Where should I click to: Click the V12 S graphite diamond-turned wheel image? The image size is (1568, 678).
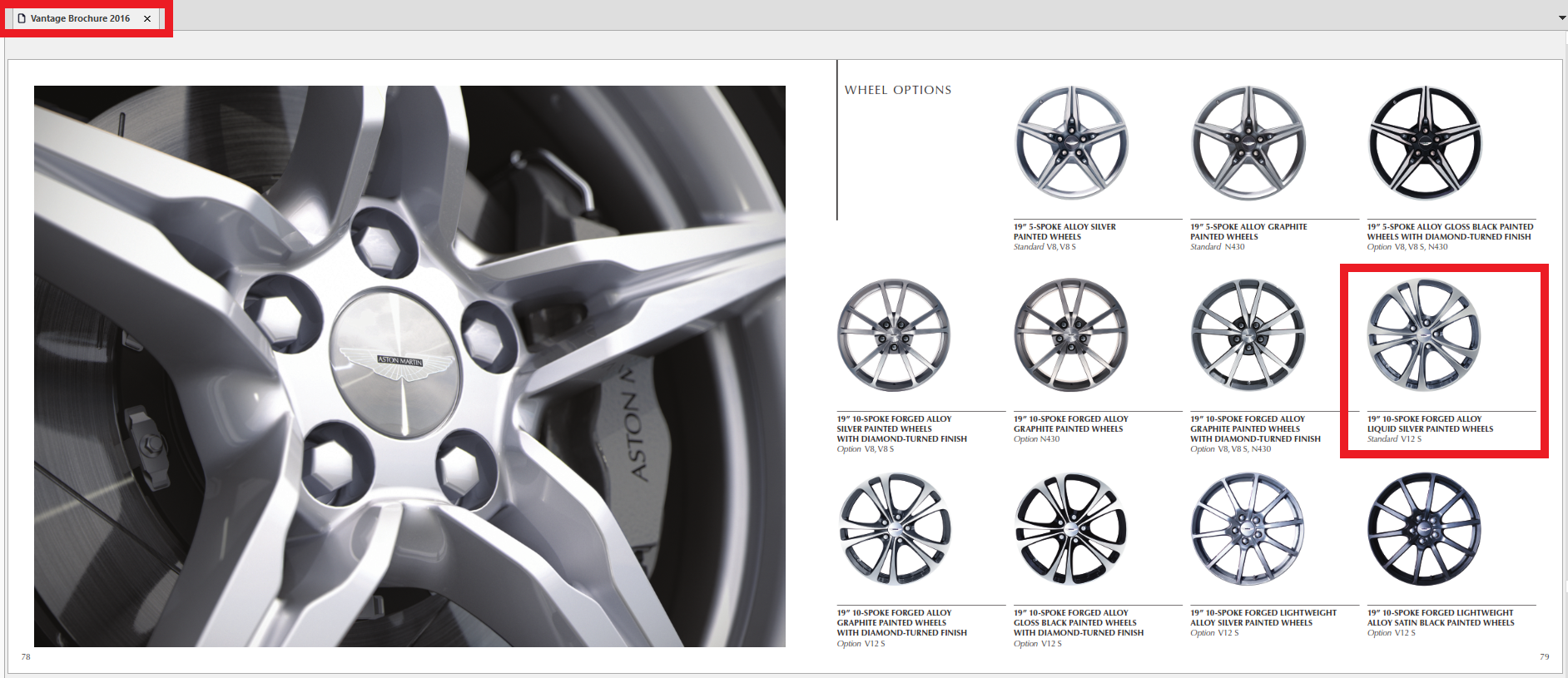click(x=895, y=529)
